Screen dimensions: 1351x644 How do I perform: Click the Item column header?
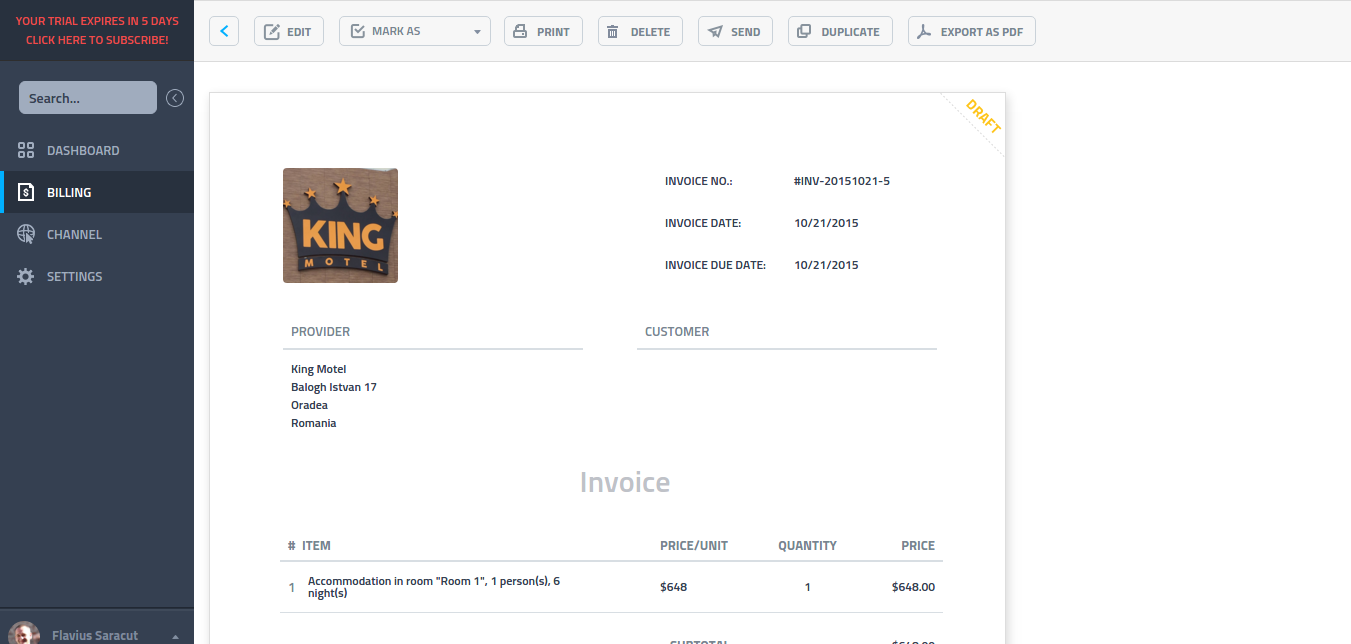coord(316,546)
